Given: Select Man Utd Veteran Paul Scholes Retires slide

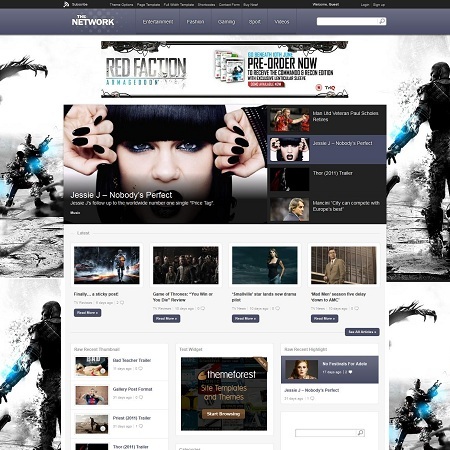Looking at the screenshot, I should click(x=327, y=119).
